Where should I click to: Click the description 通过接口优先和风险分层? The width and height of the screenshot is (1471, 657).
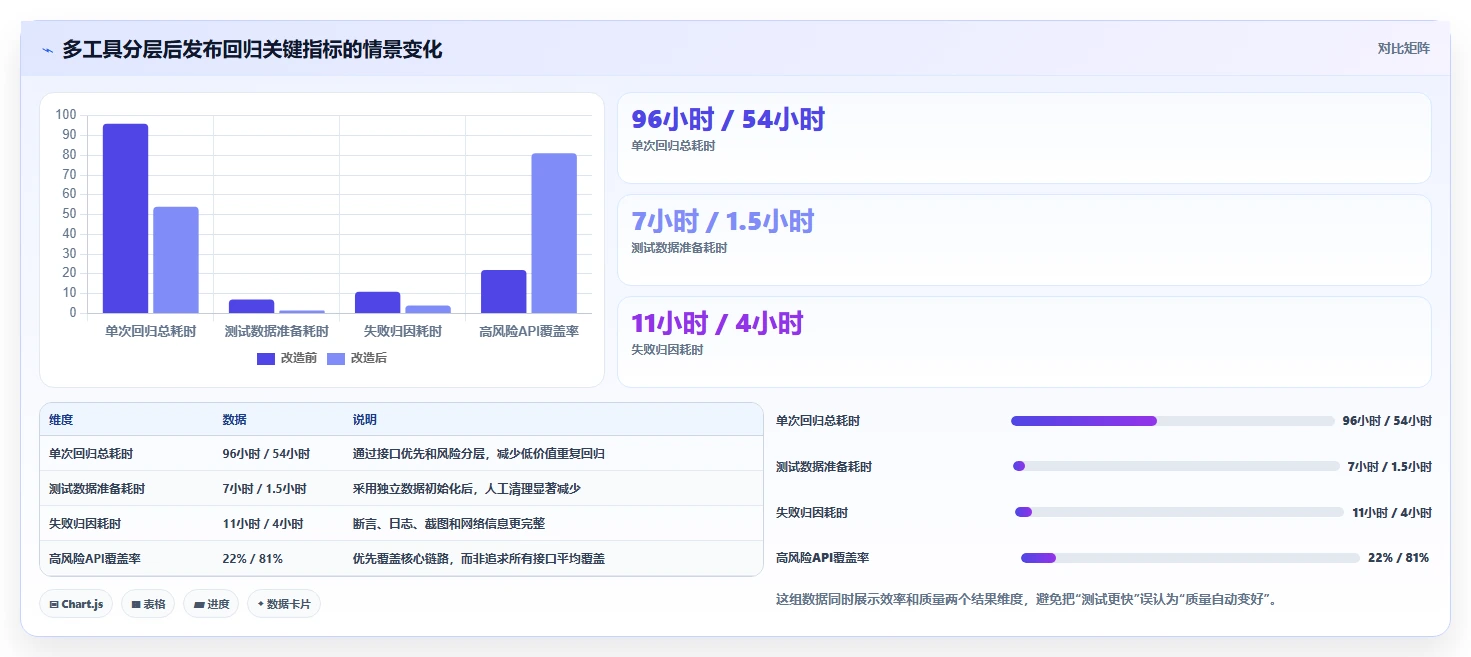tap(479, 454)
